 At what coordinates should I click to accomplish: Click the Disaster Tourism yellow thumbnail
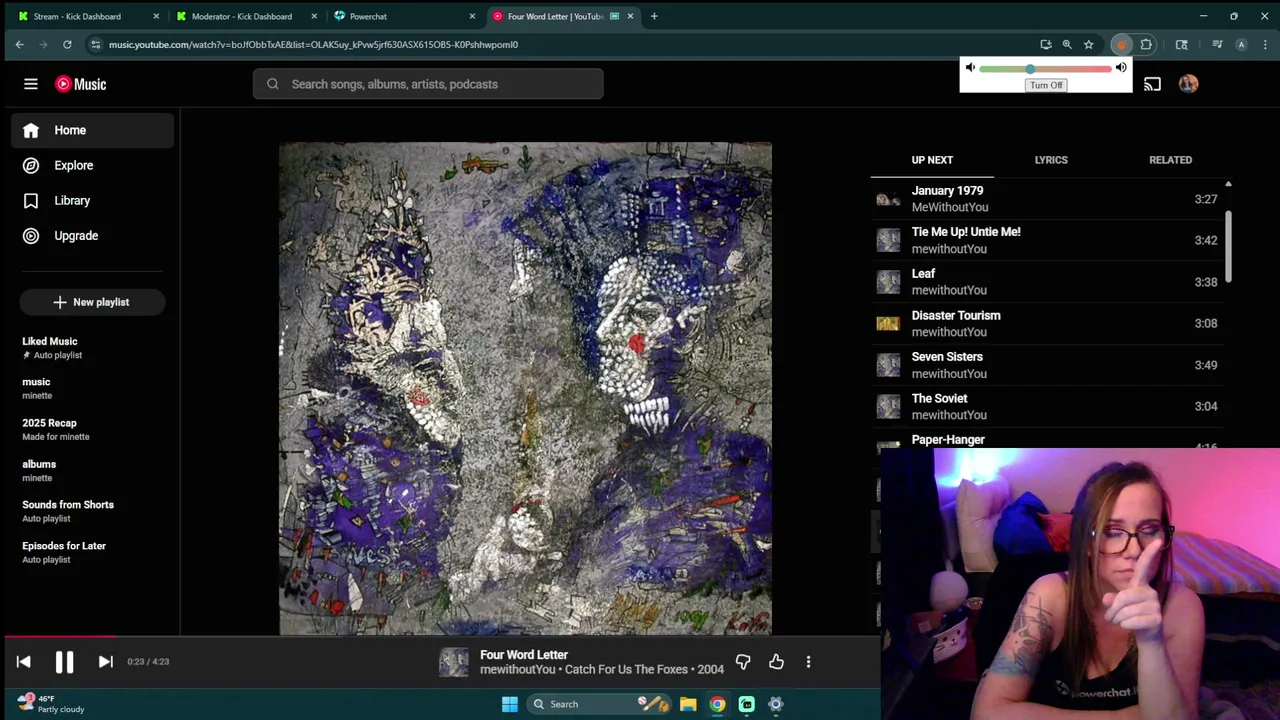tap(888, 323)
